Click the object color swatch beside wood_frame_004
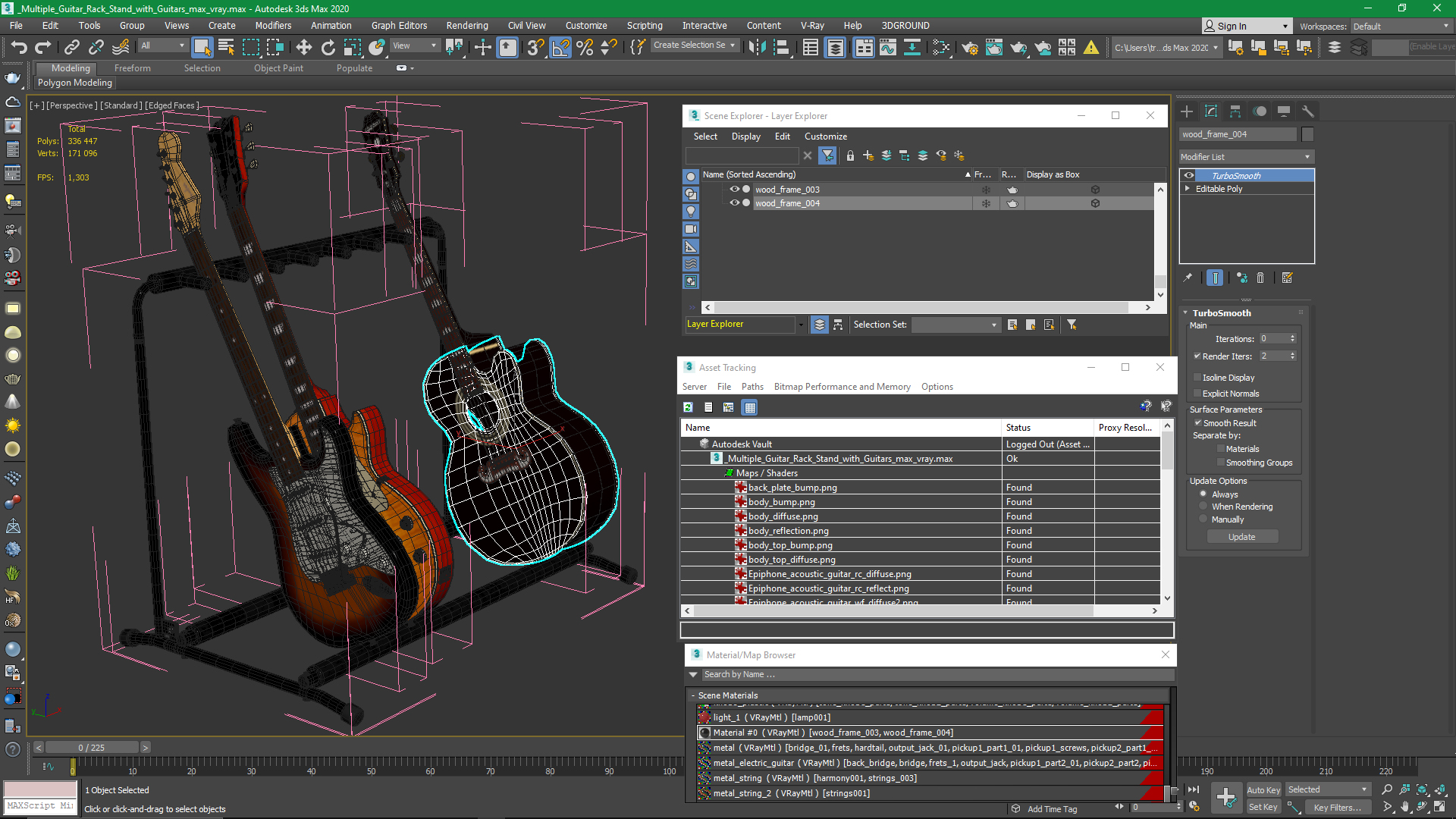 [1307, 134]
